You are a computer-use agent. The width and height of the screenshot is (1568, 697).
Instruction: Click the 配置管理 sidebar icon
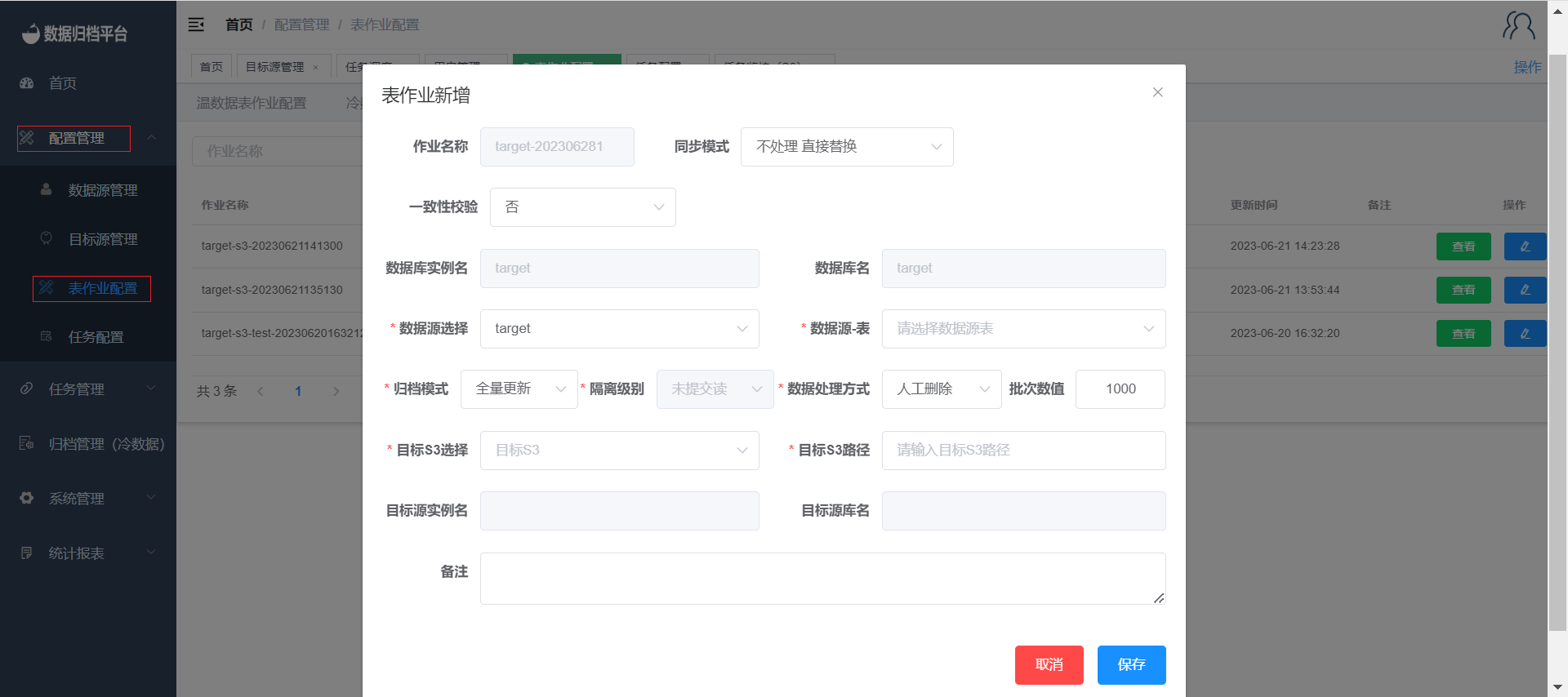tap(27, 138)
